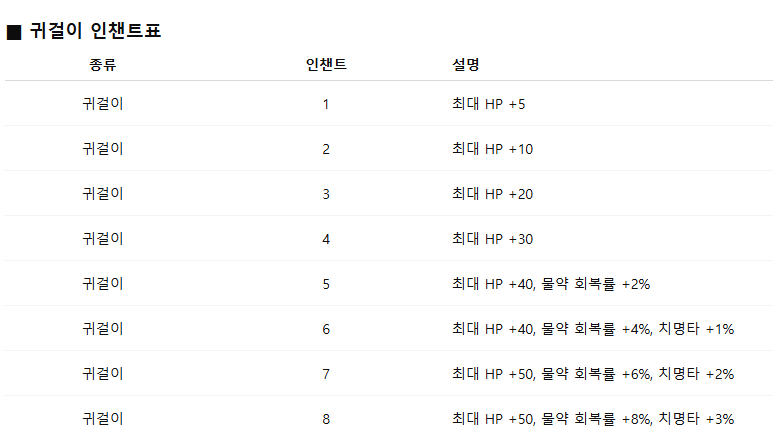The height and width of the screenshot is (444, 779).
Task: Select the enchant number 1 cell
Action: 326,104
